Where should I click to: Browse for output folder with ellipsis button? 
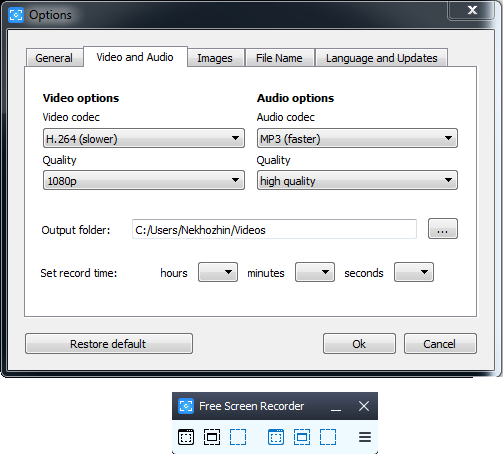[x=443, y=229]
